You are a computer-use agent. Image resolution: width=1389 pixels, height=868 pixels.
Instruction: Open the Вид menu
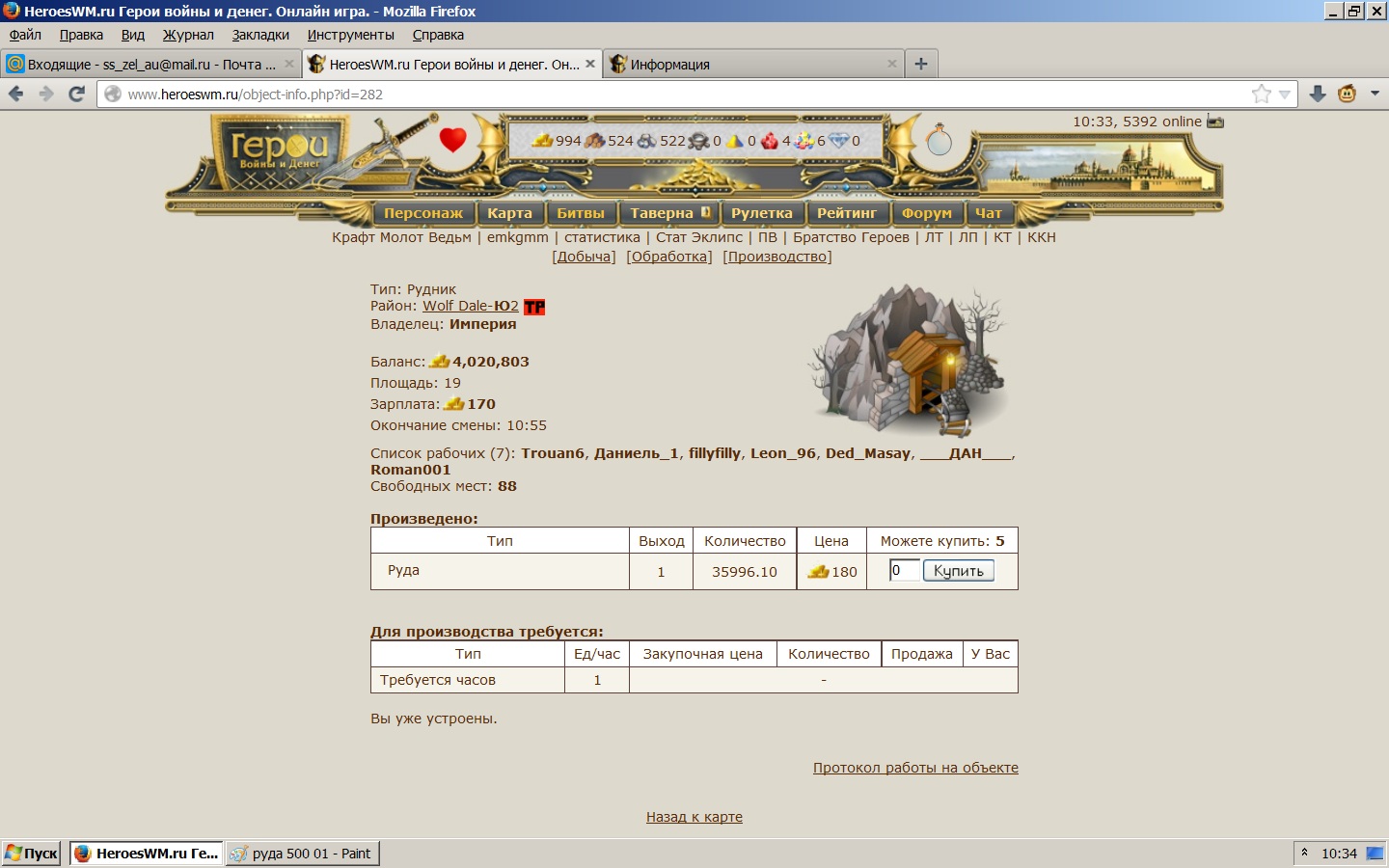point(133,35)
